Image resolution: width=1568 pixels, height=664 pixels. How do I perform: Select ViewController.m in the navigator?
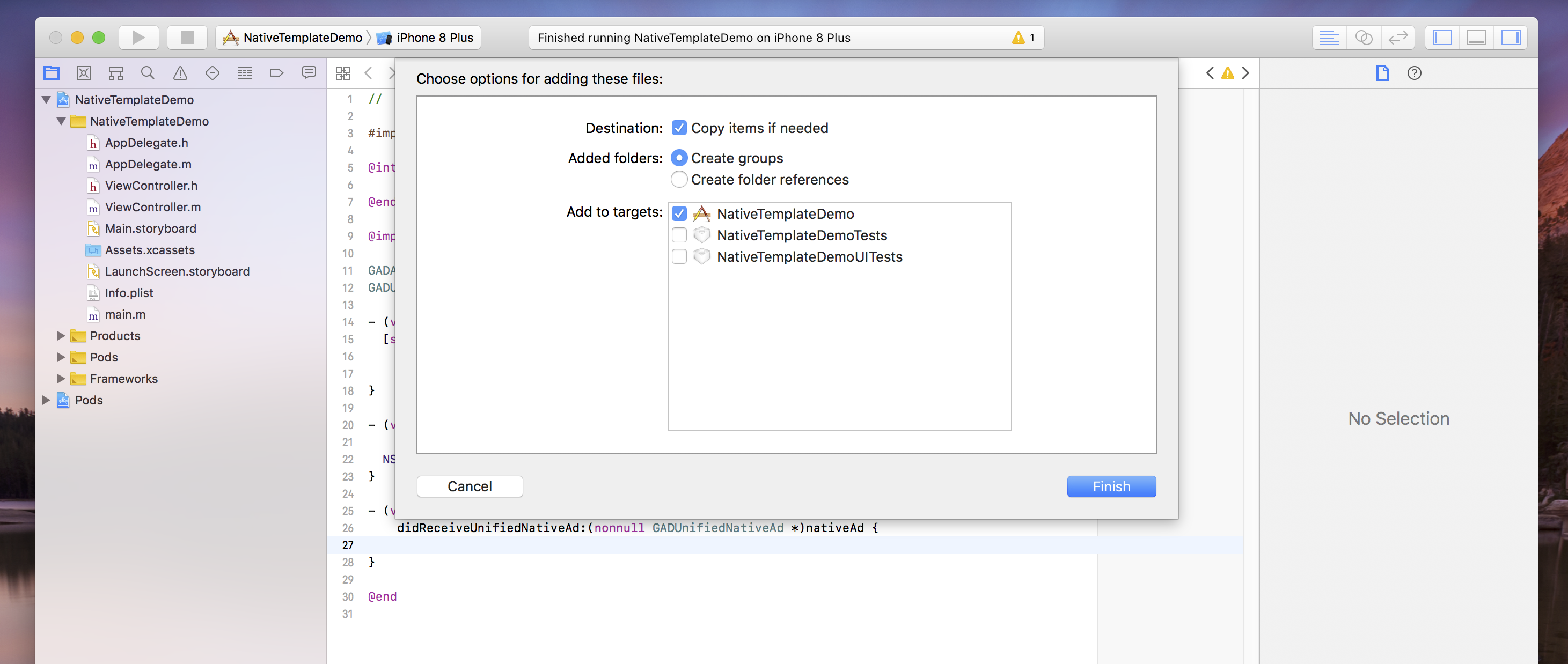click(x=152, y=207)
